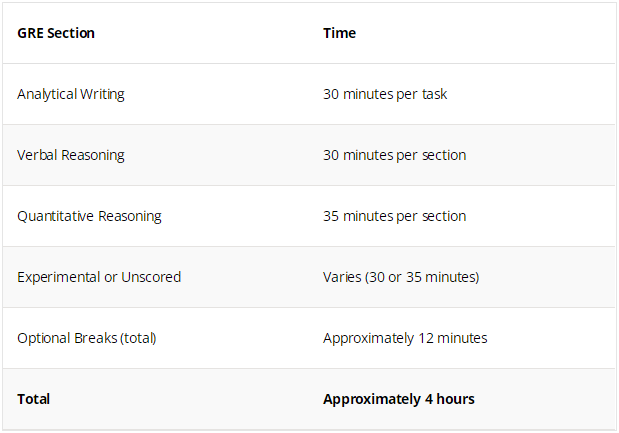
Task: Click the word Quantitative in the table
Action: coord(55,216)
